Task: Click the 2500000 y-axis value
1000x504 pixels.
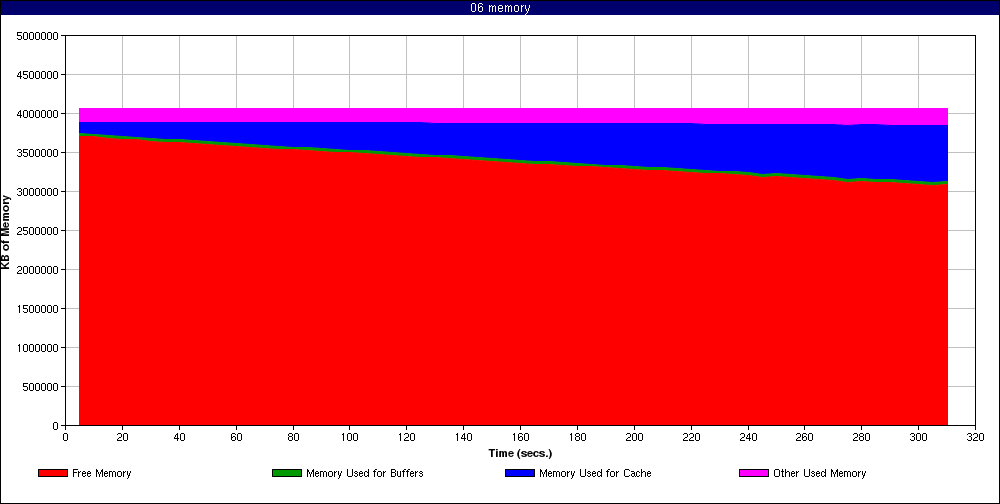Action: pos(38,230)
